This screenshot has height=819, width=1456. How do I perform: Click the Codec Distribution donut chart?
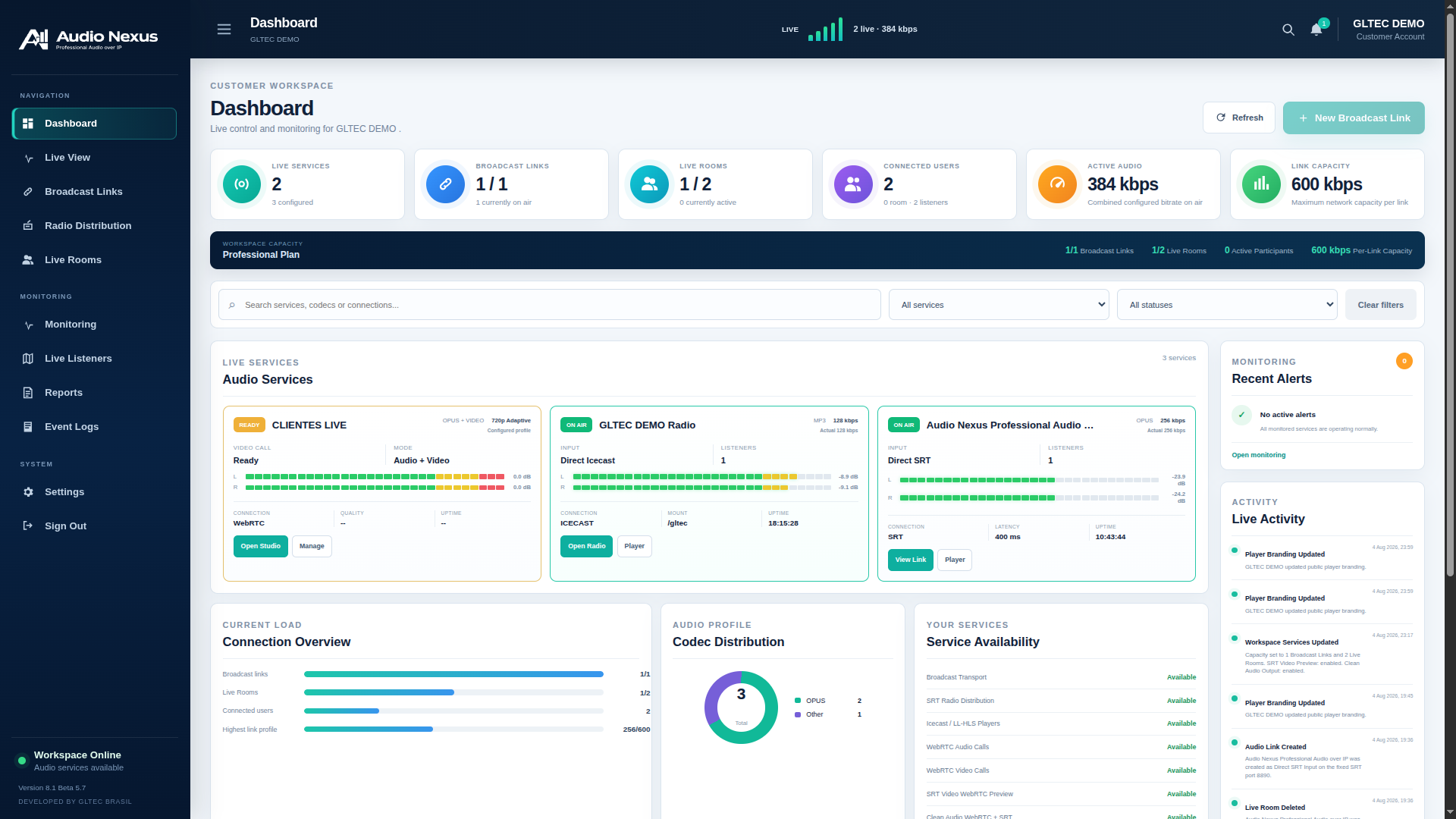click(741, 708)
